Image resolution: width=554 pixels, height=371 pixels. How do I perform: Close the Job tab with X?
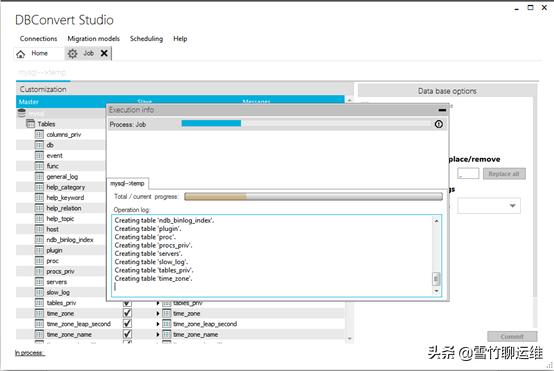(104, 53)
